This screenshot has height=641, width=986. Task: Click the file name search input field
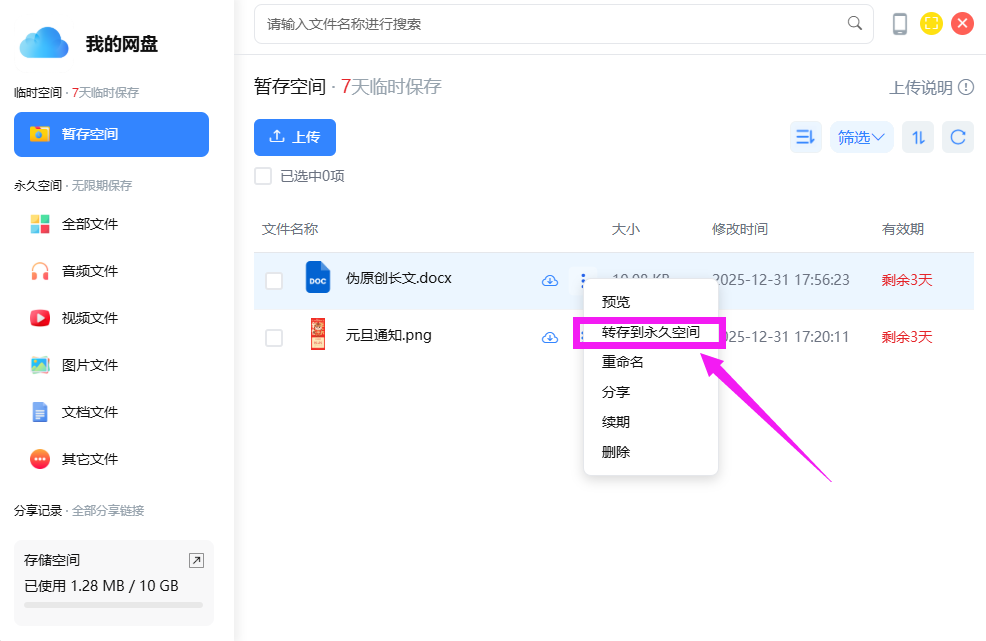tap(550, 24)
